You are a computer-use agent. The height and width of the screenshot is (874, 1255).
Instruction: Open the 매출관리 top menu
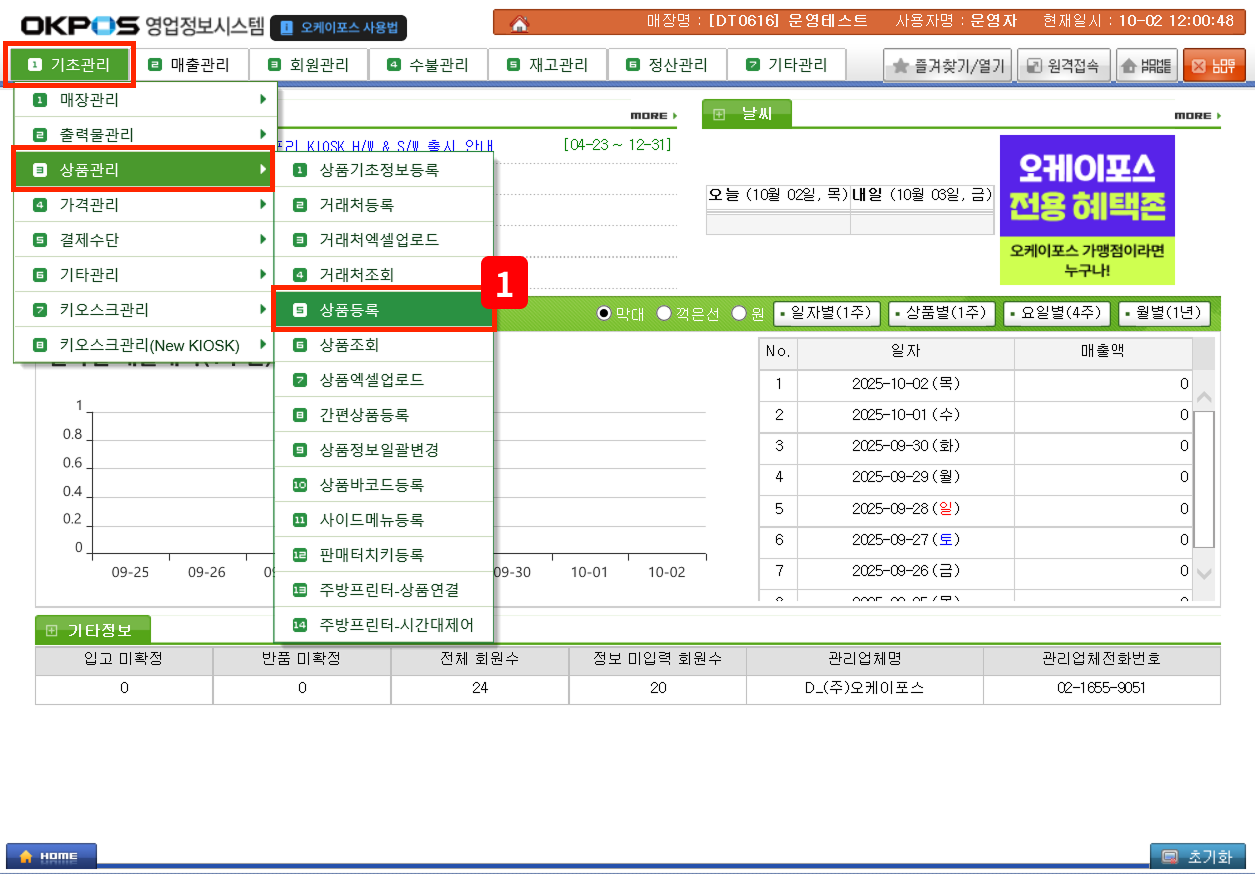(189, 65)
